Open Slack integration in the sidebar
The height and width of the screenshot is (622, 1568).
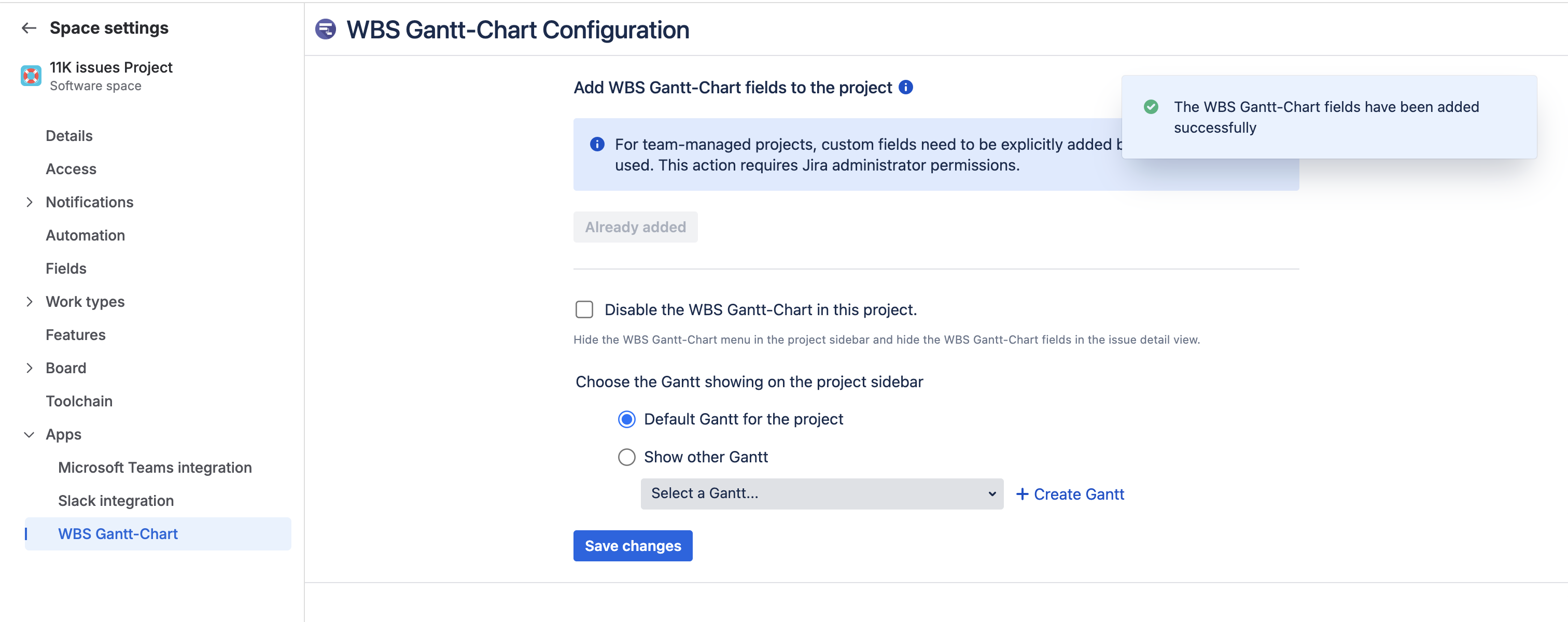(x=116, y=501)
